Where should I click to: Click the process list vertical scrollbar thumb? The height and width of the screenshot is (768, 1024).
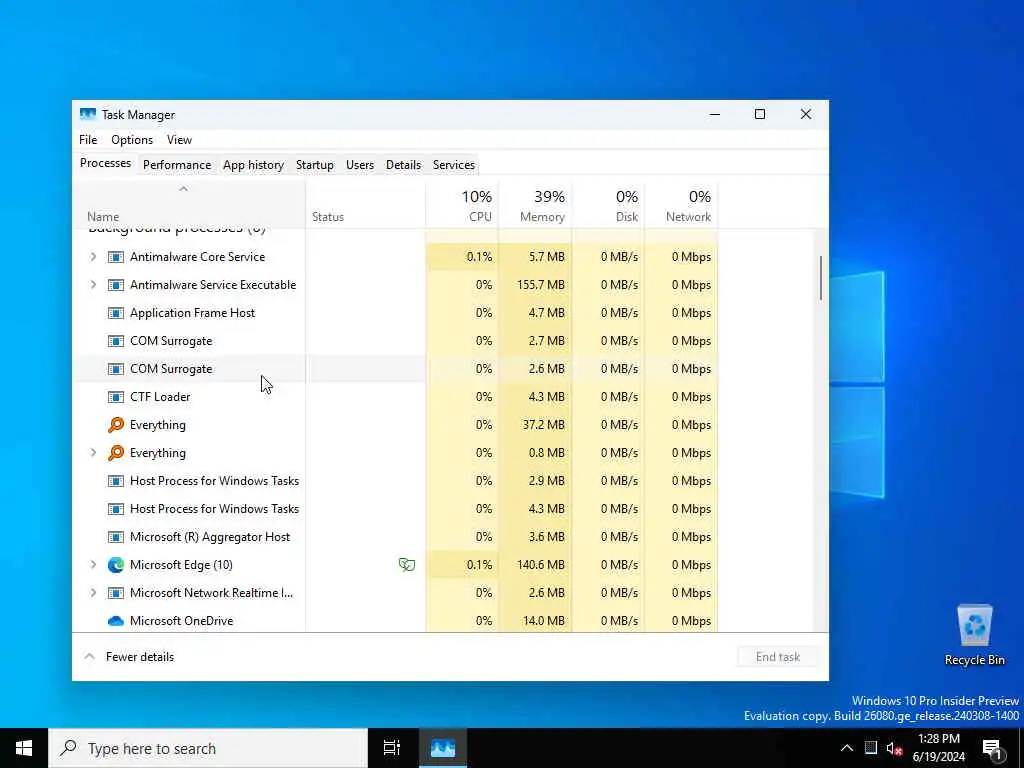click(821, 278)
